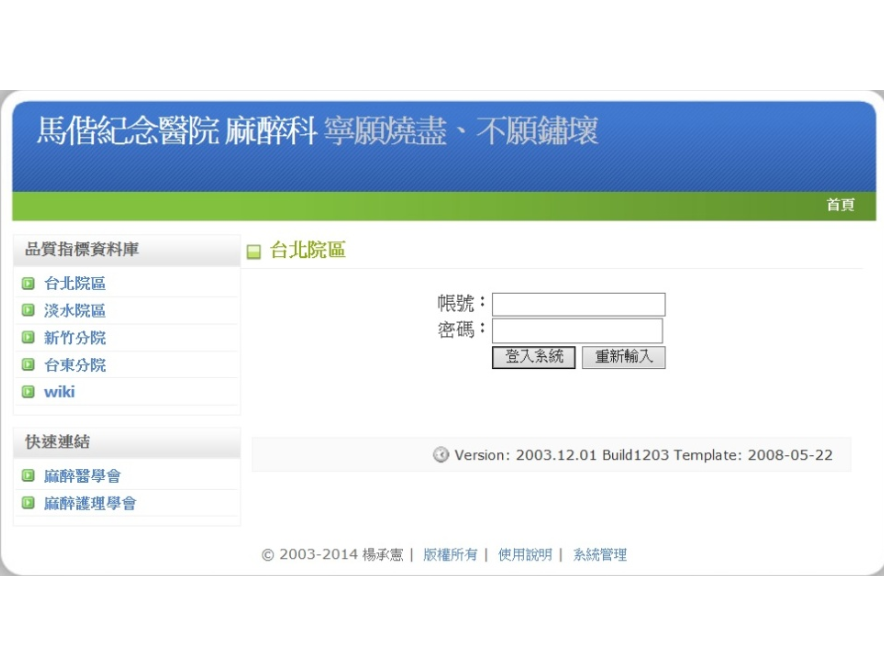Click the 快速連結 sidebar heading
The image size is (884, 663).
point(58,441)
